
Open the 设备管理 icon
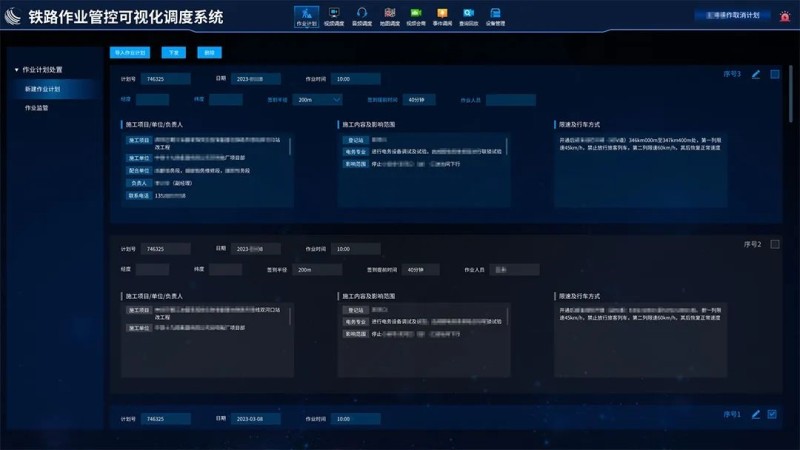[495, 16]
